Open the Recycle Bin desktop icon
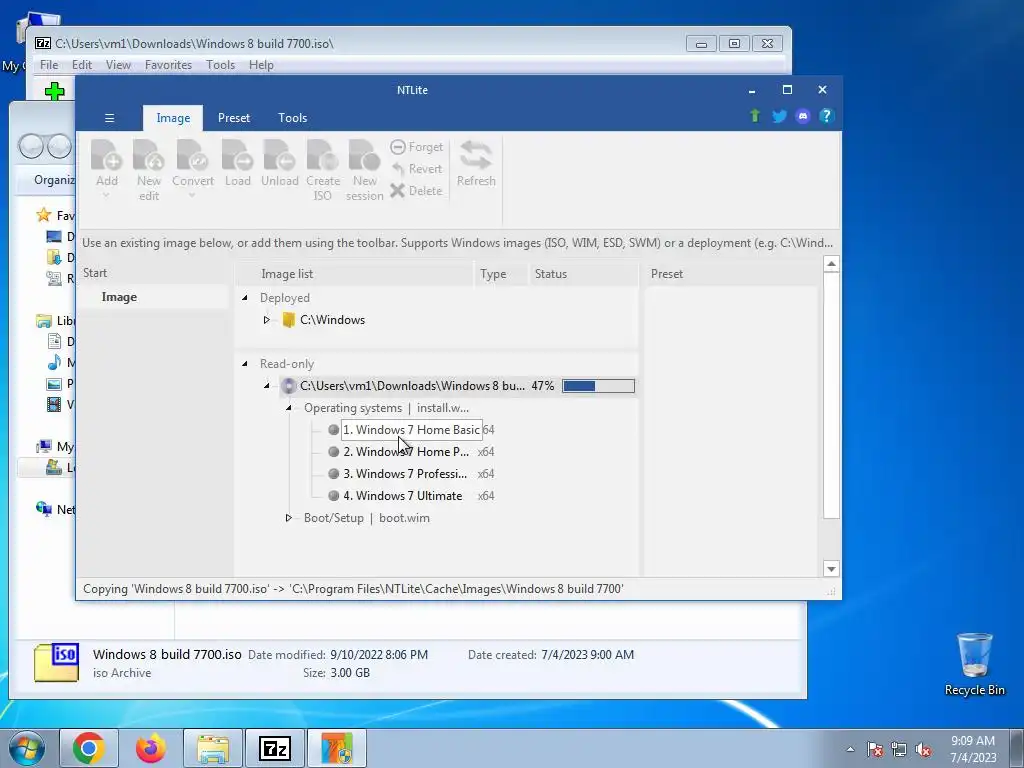The width and height of the screenshot is (1024, 768). click(974, 664)
